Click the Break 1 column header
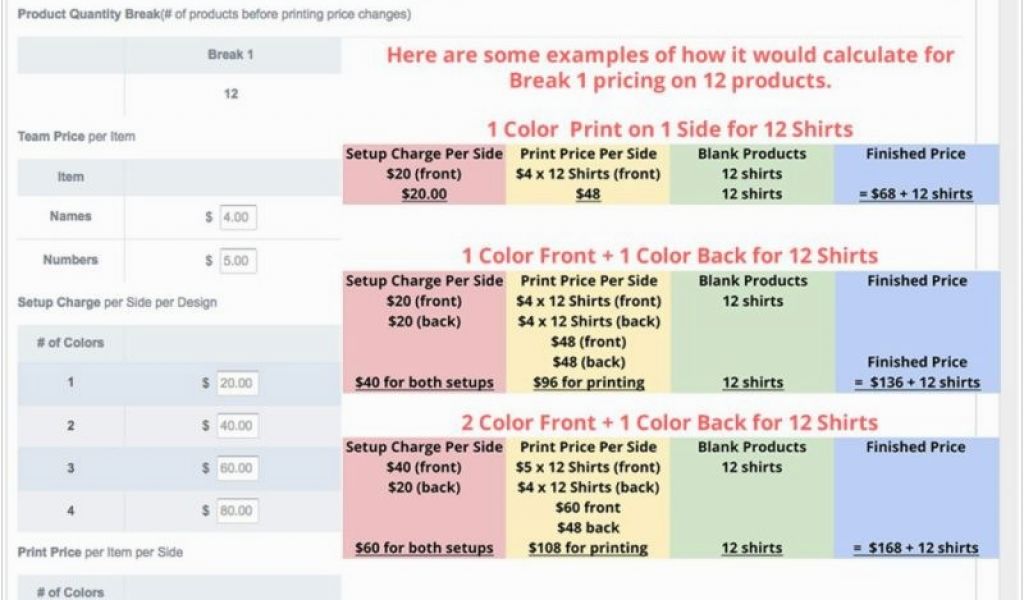The image size is (1024, 600). tap(230, 55)
